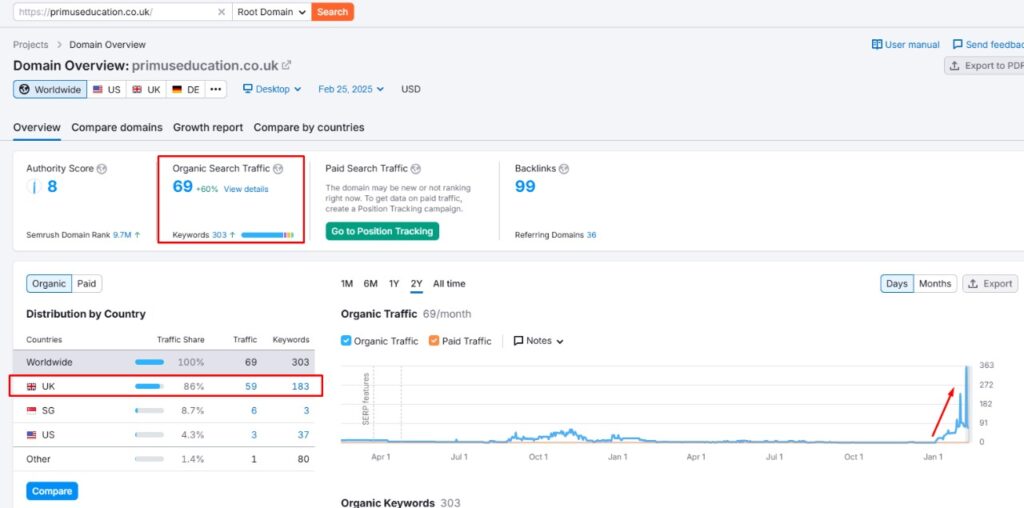The image size is (1024, 508).
Task: Open the Desktop device dropdown
Action: [272, 89]
